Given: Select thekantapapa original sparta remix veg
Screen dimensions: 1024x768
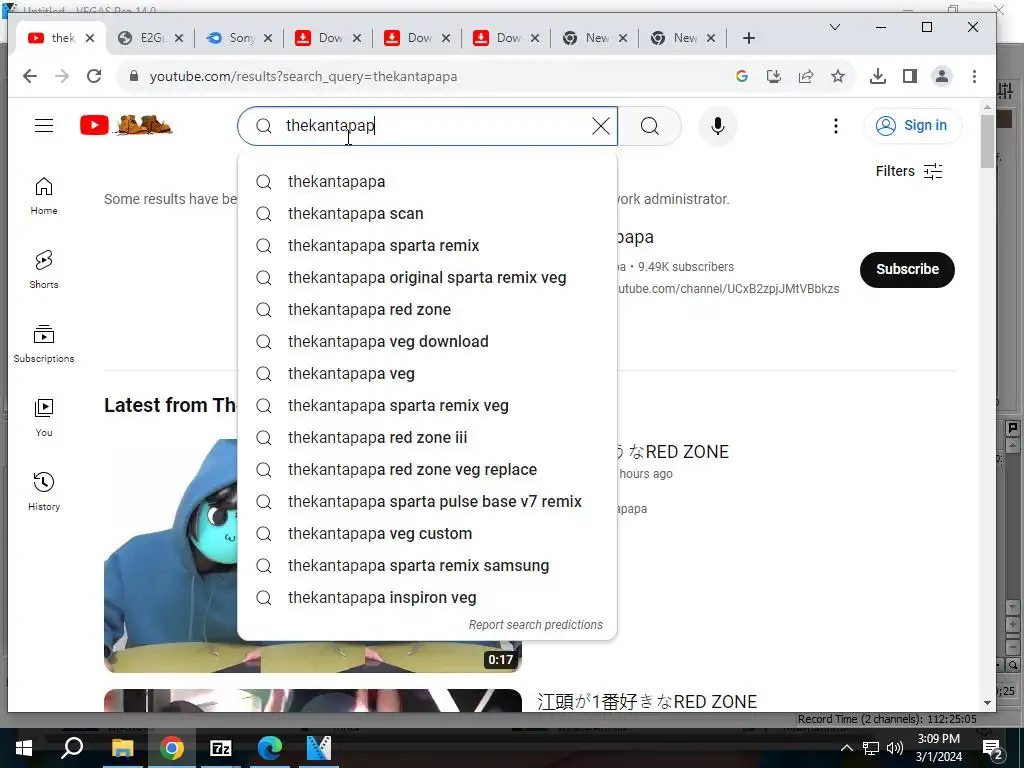Looking at the screenshot, I should pos(427,278).
